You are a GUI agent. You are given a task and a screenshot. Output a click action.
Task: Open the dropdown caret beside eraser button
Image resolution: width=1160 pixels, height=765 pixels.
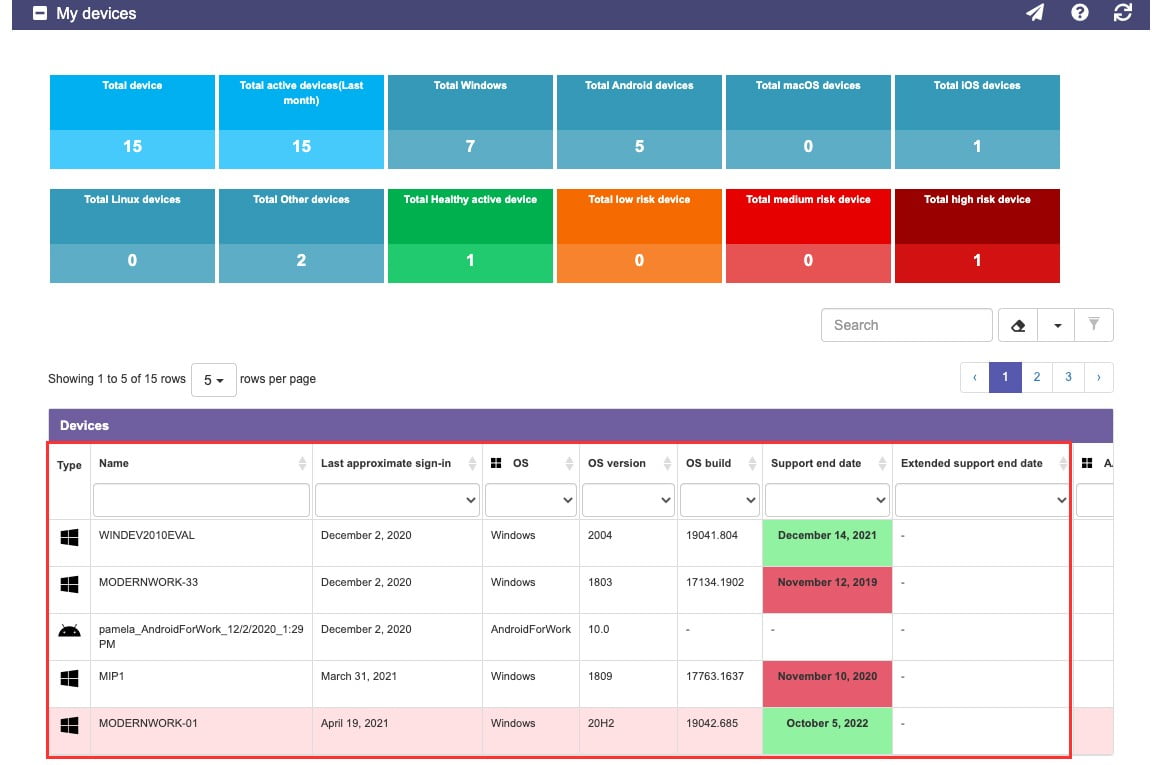coord(1057,326)
